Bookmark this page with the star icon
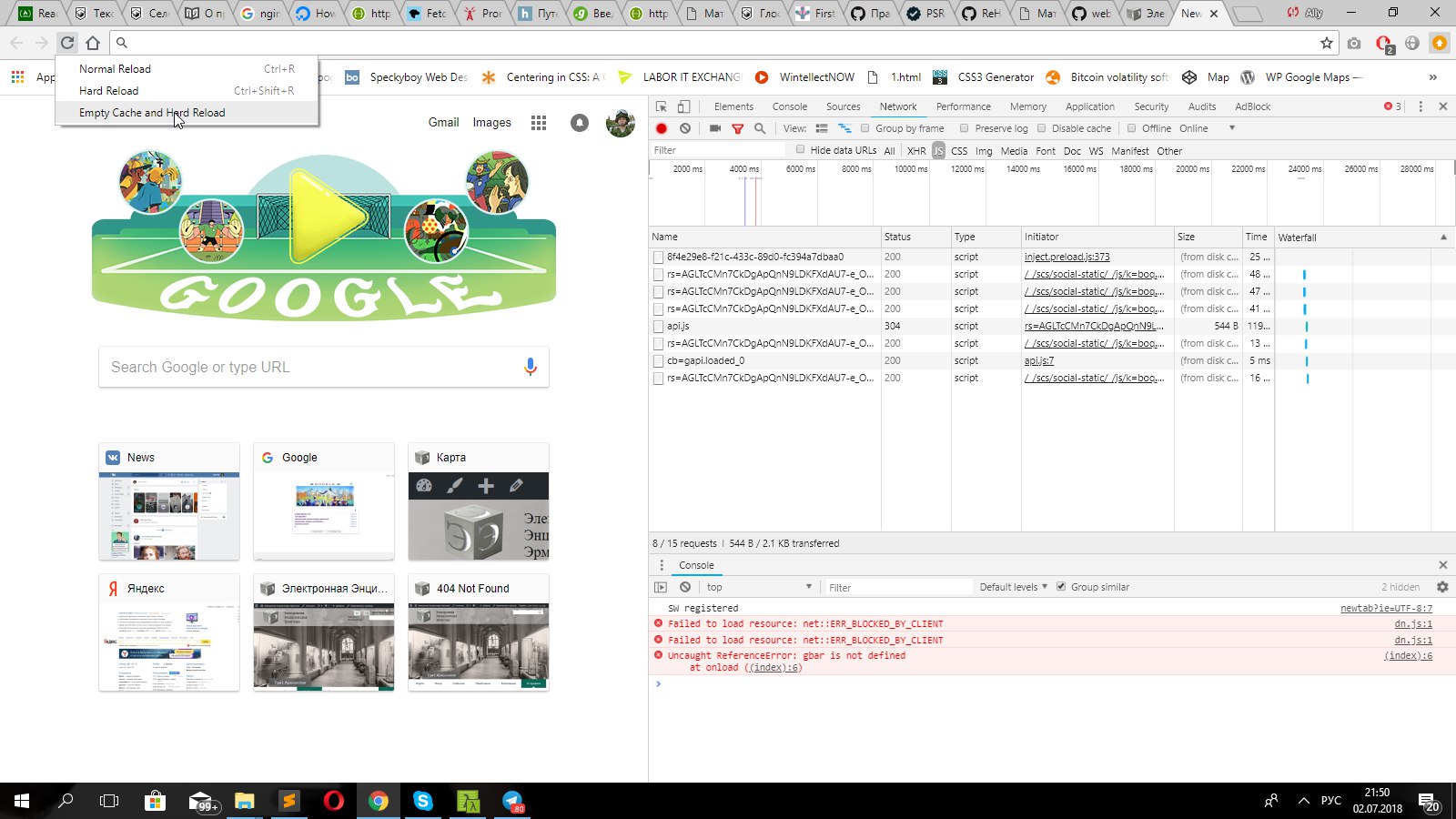The width and height of the screenshot is (1456, 819). point(1327,43)
